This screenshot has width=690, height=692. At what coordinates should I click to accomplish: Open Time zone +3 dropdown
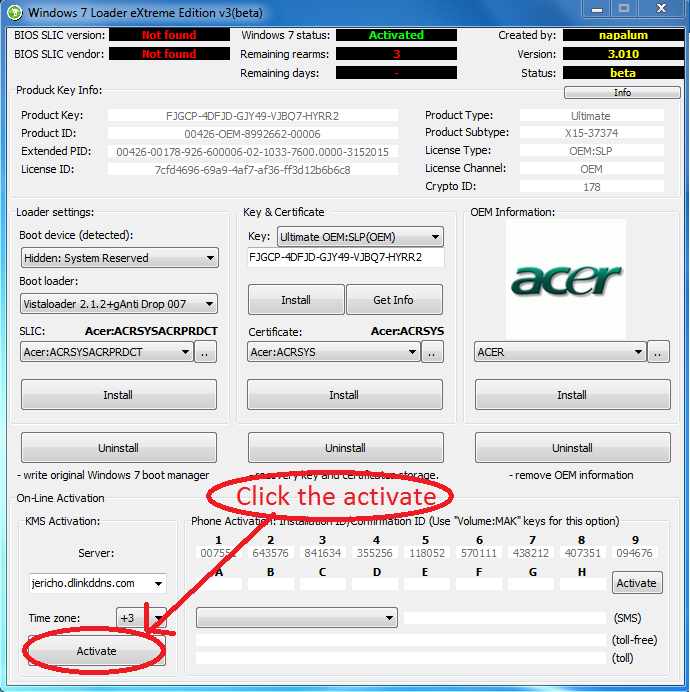(141, 618)
